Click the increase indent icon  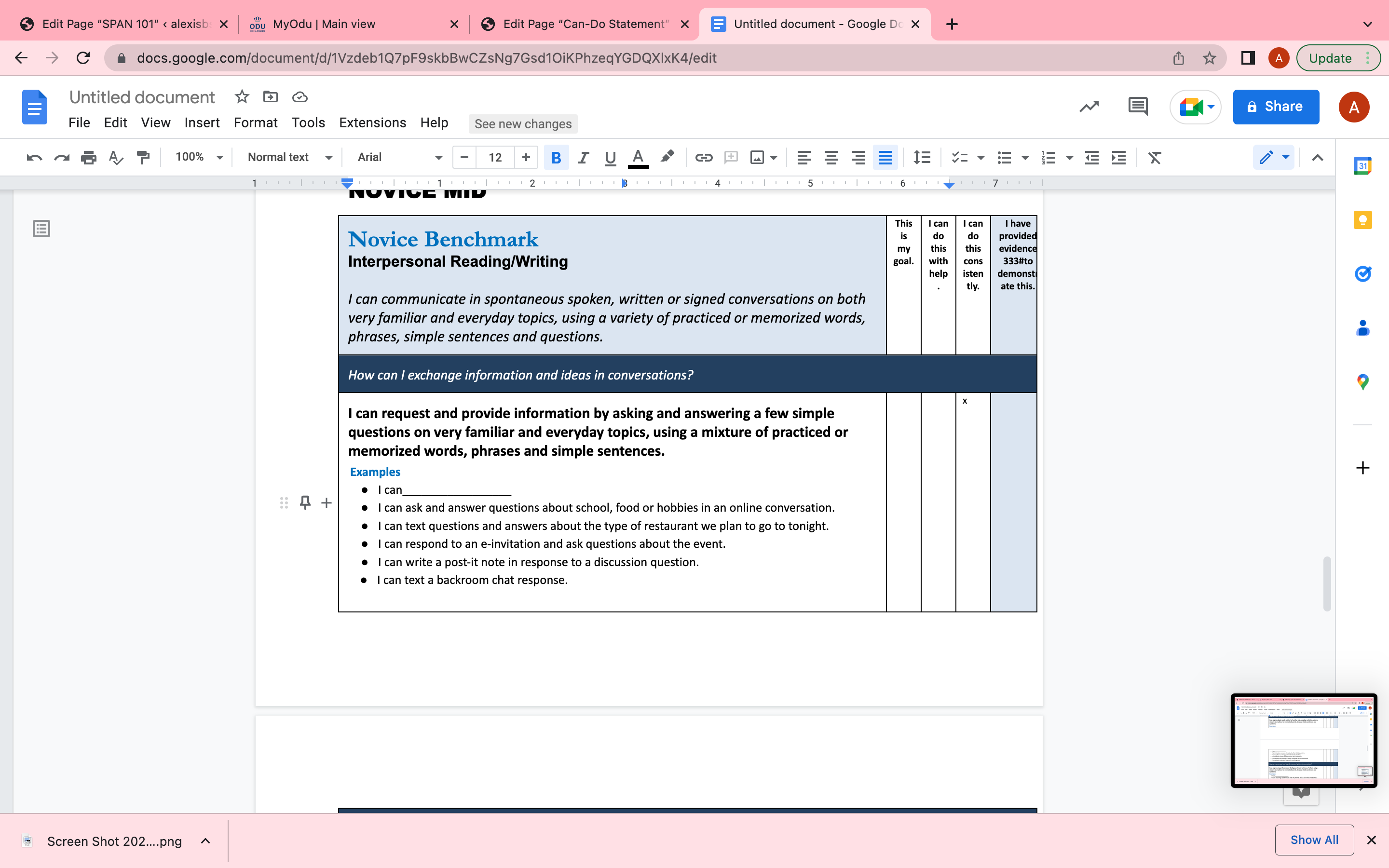click(x=1118, y=157)
